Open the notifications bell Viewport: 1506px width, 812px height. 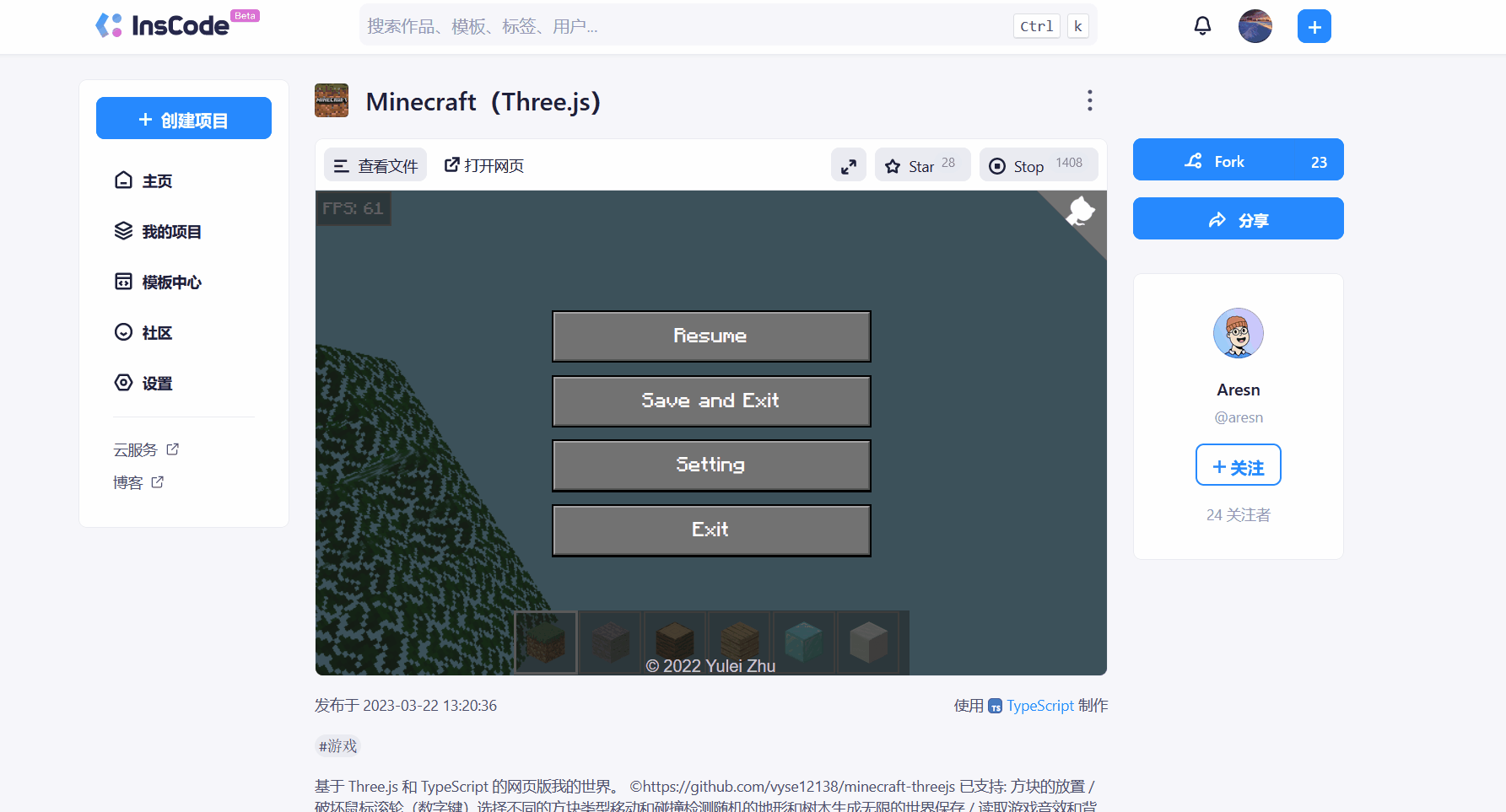pos(1202,26)
